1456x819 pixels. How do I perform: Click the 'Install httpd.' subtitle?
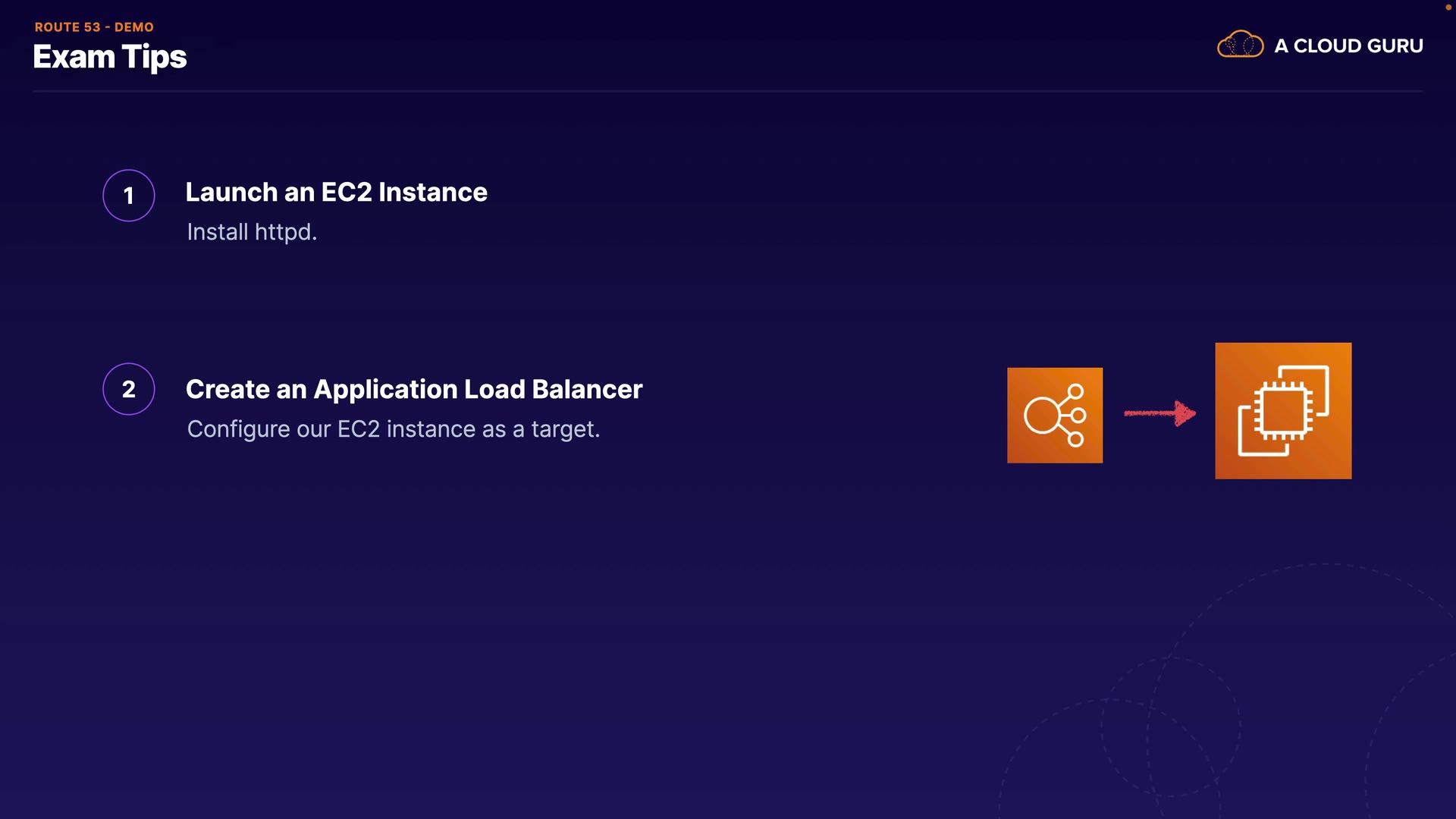252,231
